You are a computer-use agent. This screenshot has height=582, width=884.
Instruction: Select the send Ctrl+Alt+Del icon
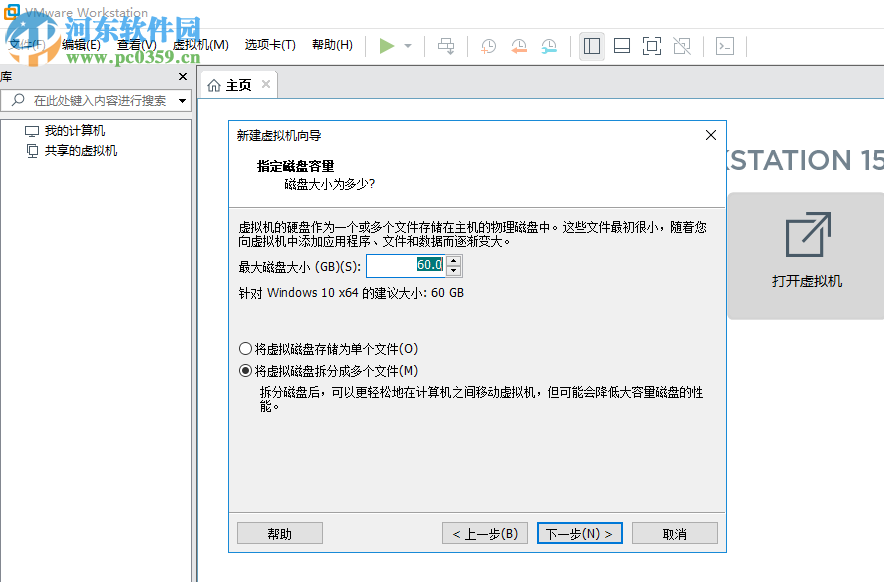point(446,45)
